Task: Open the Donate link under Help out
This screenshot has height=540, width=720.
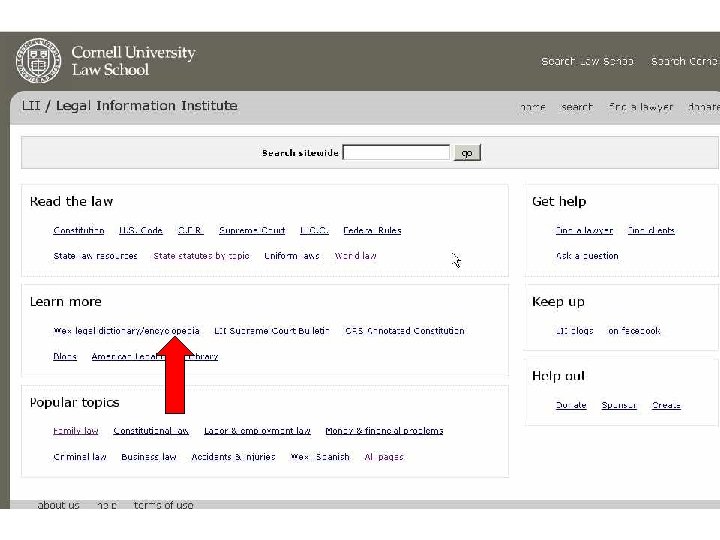Action: coord(571,405)
